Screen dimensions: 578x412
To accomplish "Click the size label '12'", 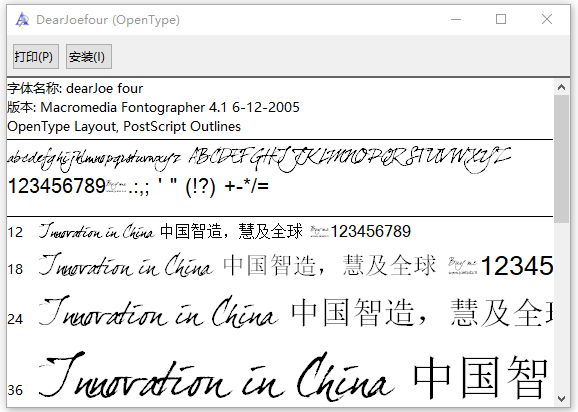I will [x=15, y=233].
